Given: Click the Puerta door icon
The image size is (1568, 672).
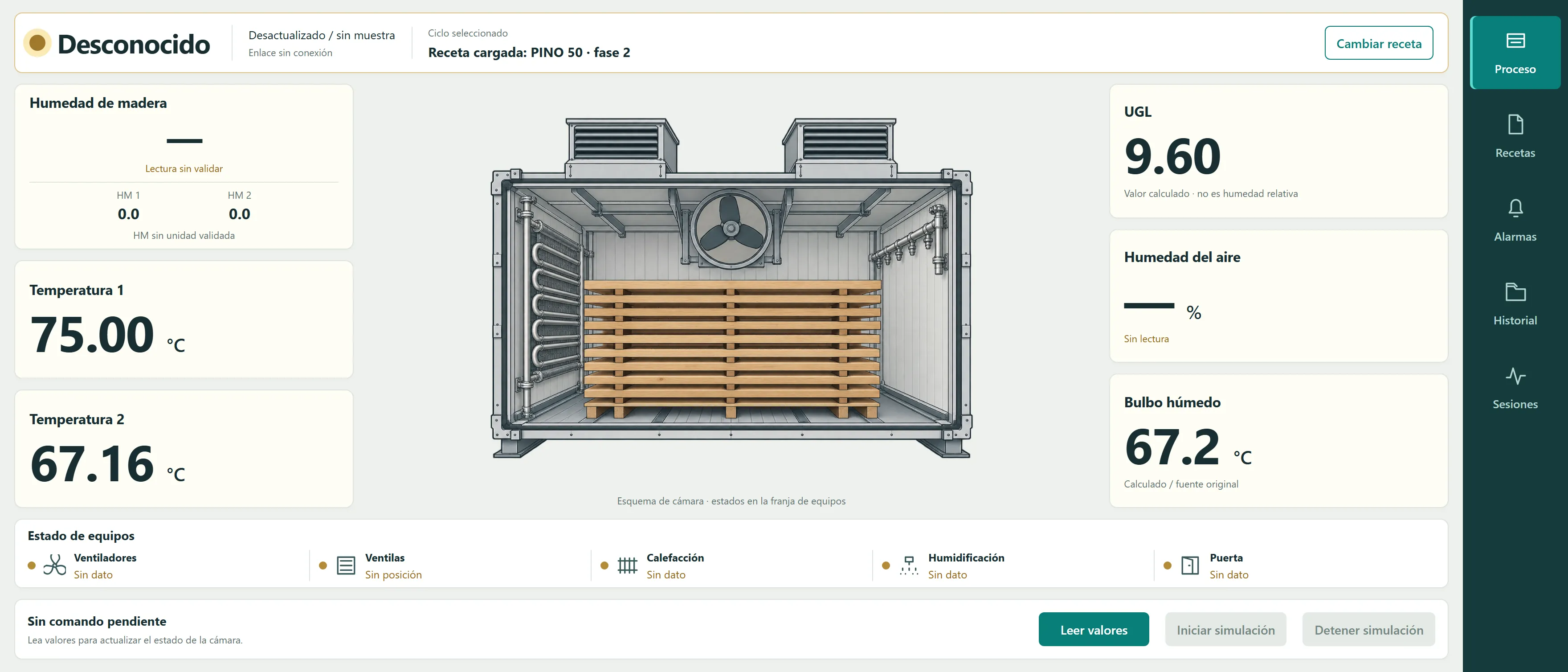Looking at the screenshot, I should click(1190, 565).
